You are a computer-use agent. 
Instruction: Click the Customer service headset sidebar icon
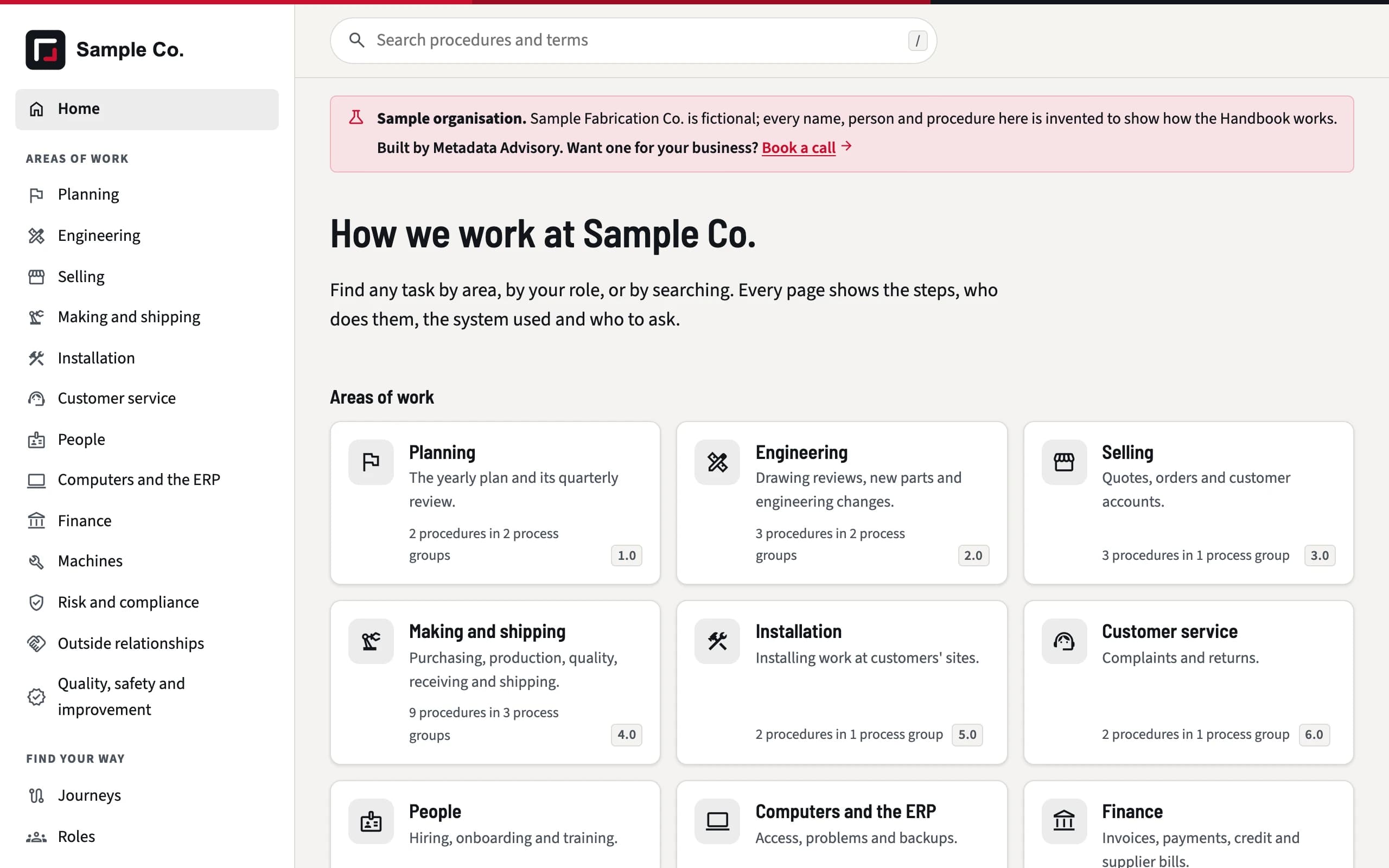[36, 398]
